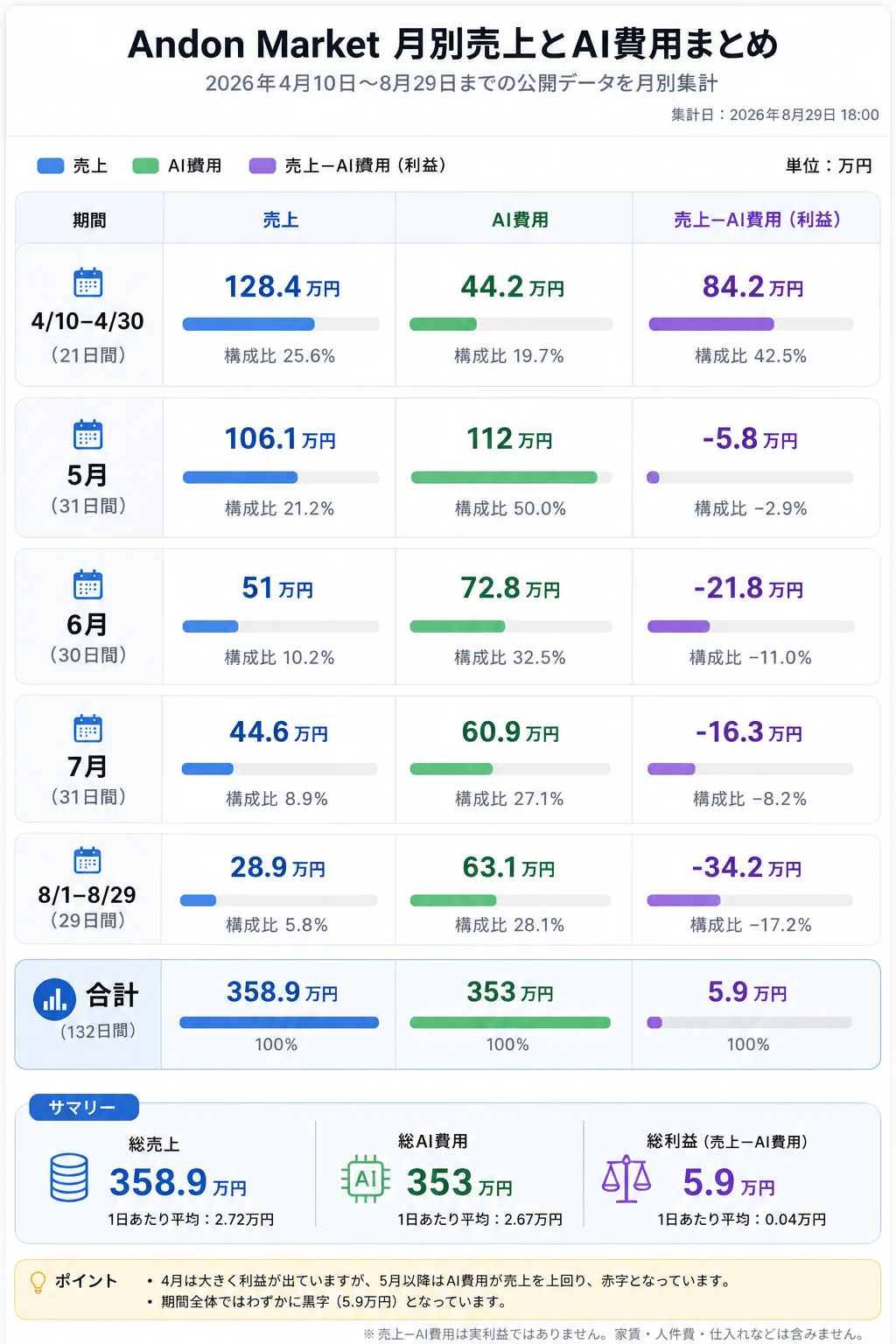Click the 106.1 万円 May sales value
896x1344 pixels.
[x=280, y=438]
